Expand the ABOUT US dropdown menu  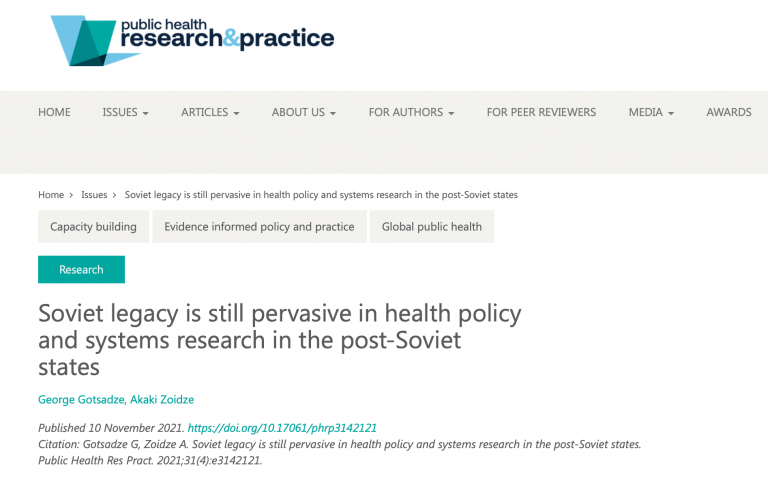[304, 112]
